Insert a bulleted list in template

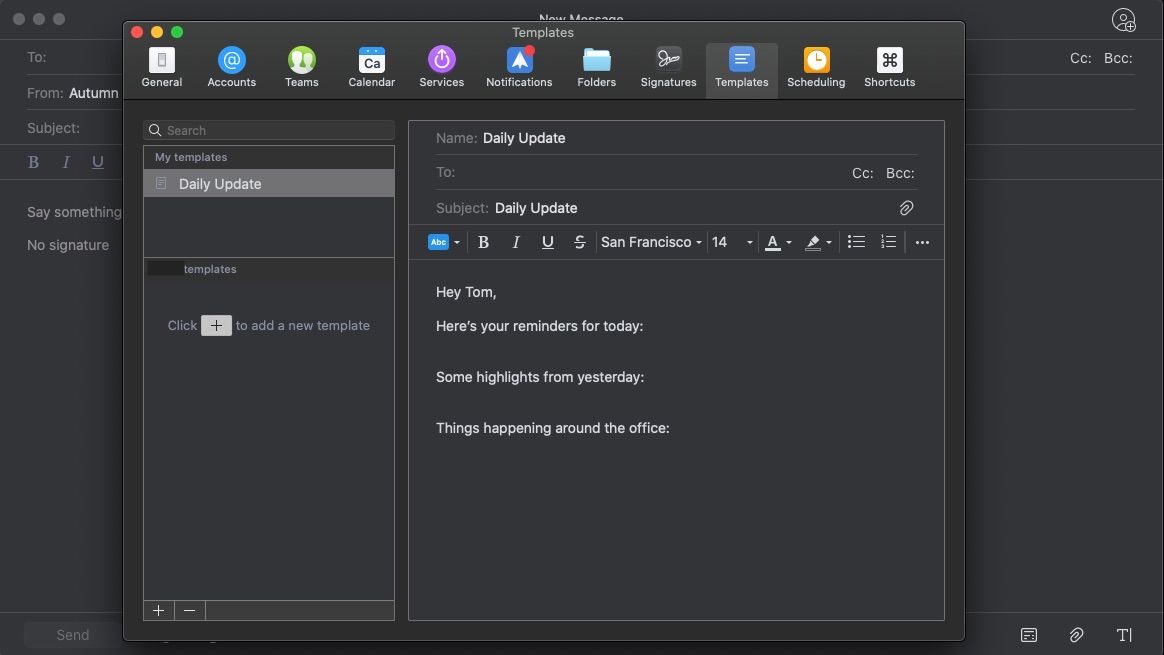856,242
